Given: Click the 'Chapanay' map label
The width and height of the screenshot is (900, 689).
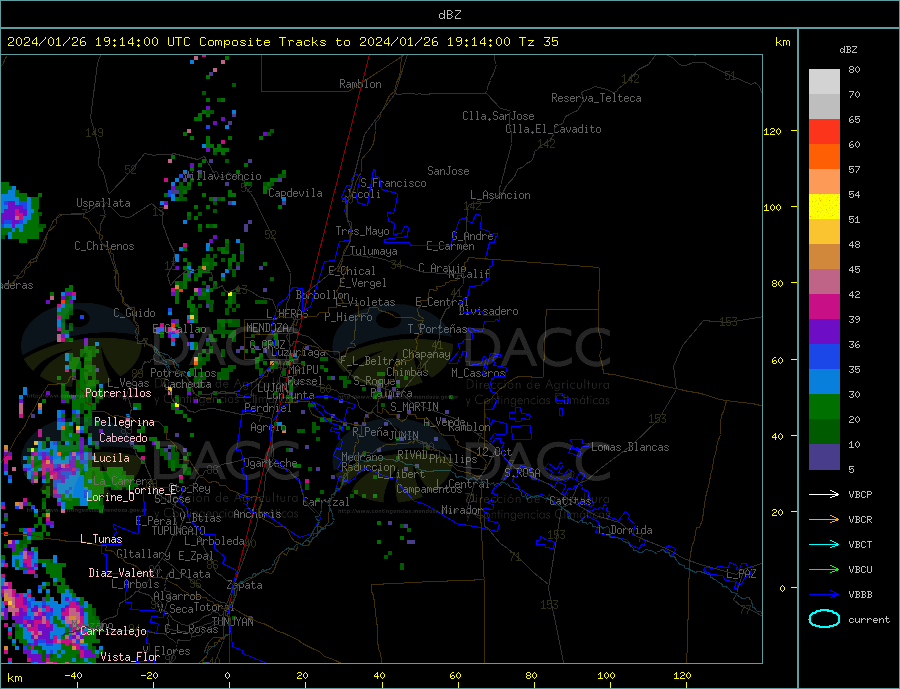Looking at the screenshot, I should click(426, 354).
